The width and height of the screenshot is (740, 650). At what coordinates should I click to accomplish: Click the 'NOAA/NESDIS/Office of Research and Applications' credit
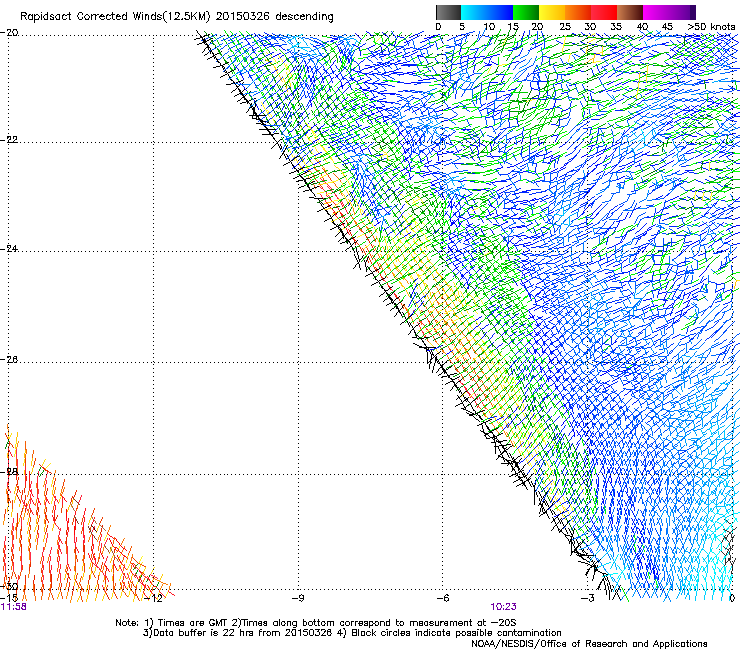point(589,644)
